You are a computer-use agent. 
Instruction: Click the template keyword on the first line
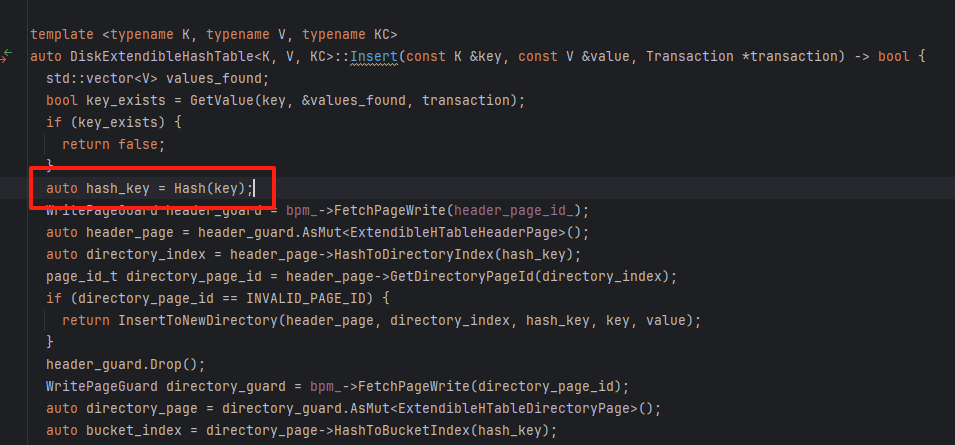click(x=63, y=34)
